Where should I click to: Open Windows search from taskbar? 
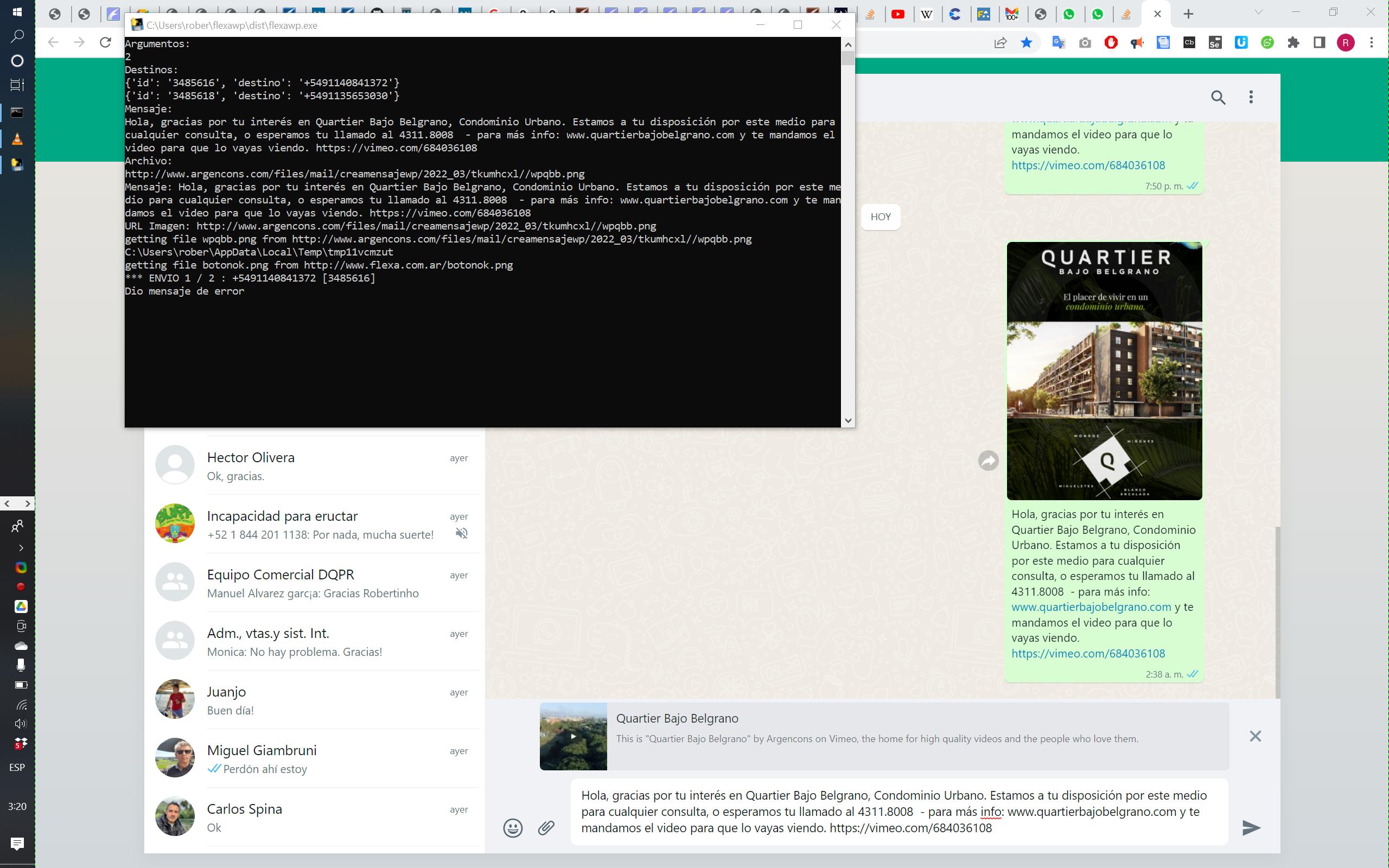[17, 36]
